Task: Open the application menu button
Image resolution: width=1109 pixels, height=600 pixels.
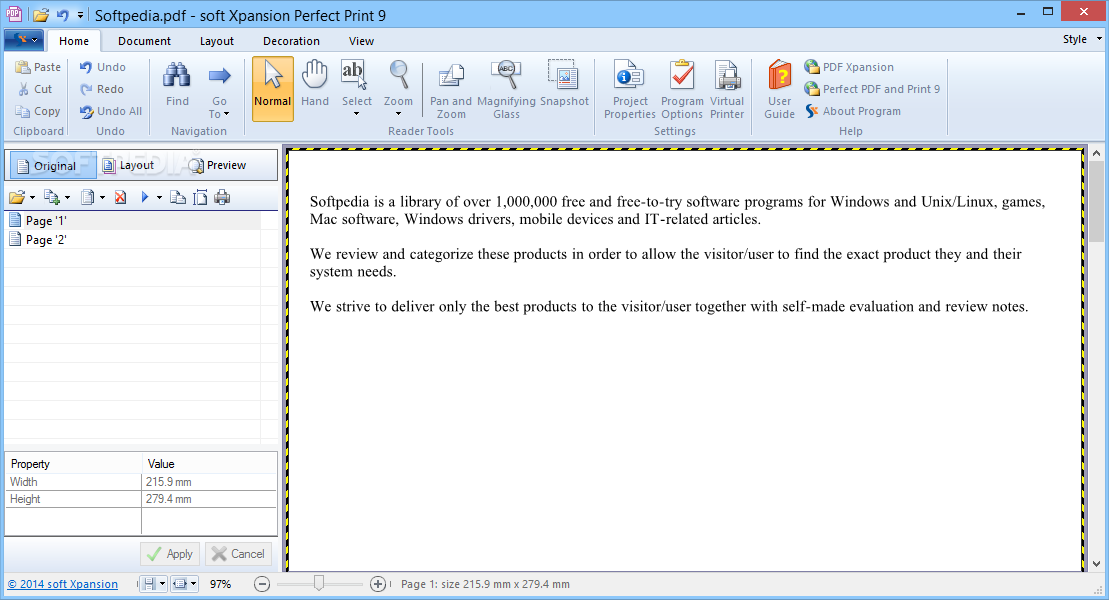Action: point(24,40)
